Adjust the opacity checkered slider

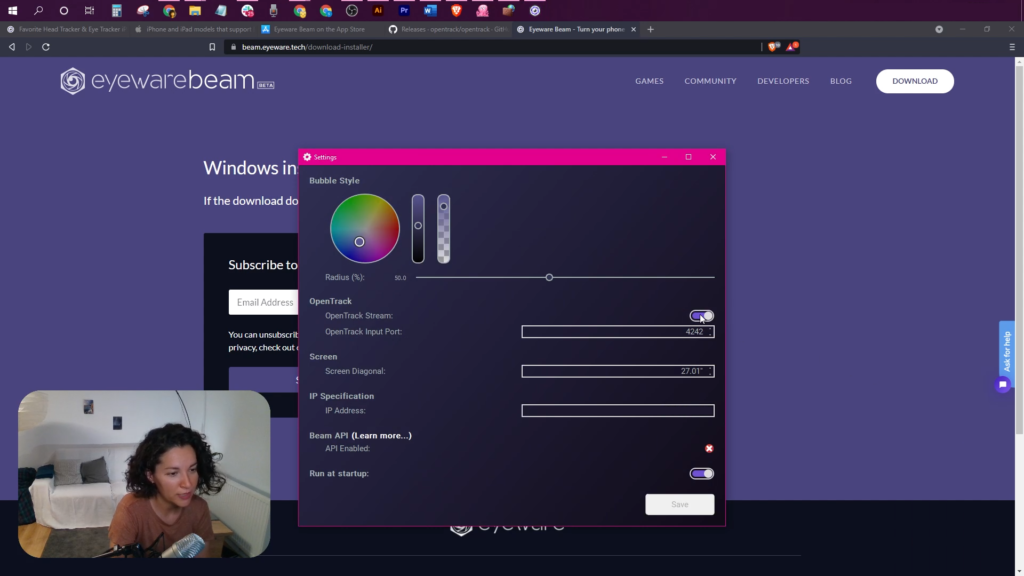443,229
